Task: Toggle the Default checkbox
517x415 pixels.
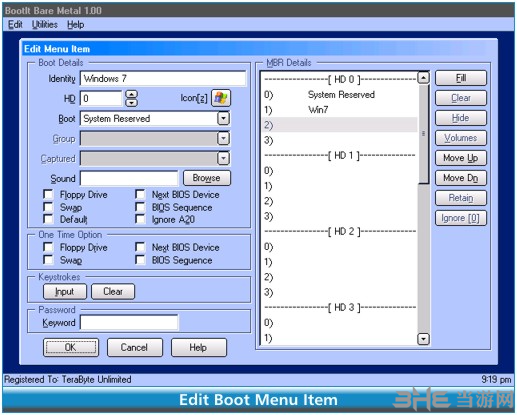Action: (48, 219)
